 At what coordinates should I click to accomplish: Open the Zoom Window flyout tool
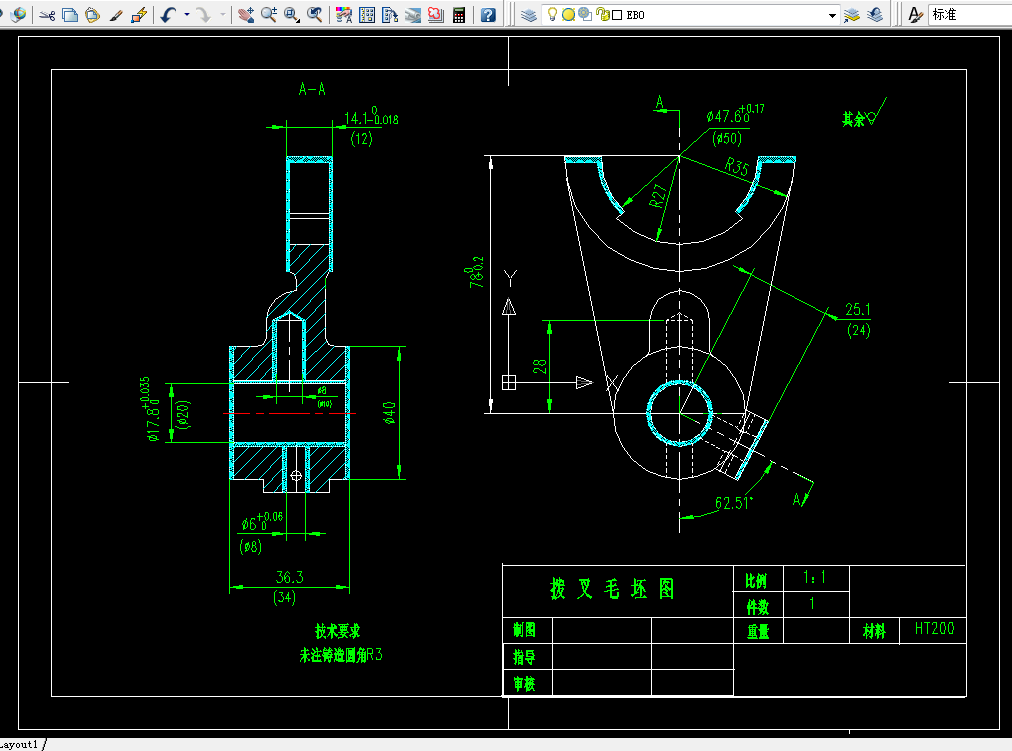292,15
